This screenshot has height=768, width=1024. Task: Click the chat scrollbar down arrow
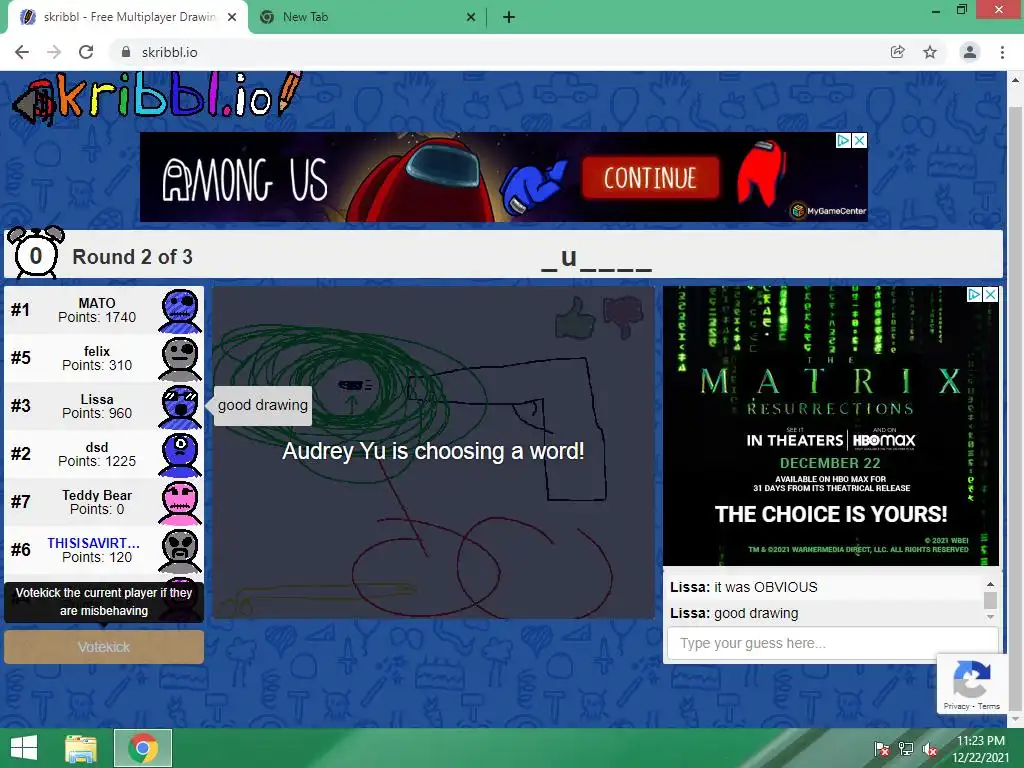click(x=990, y=616)
